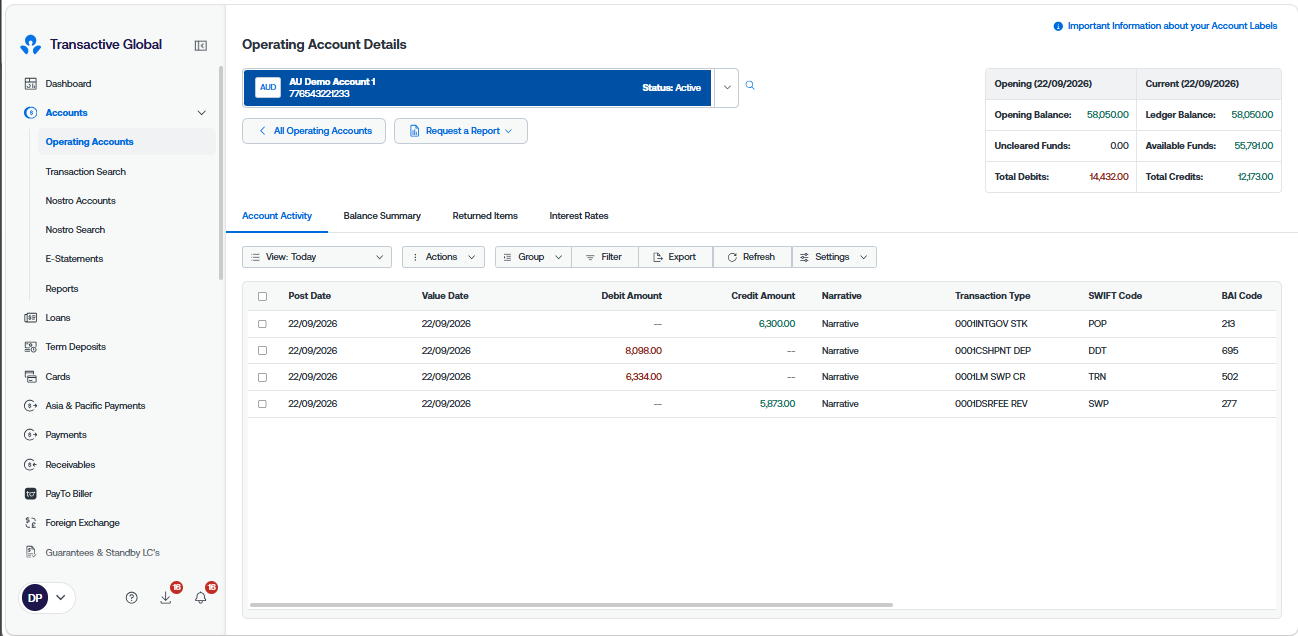Switch to Balance Summary tab

382,216
